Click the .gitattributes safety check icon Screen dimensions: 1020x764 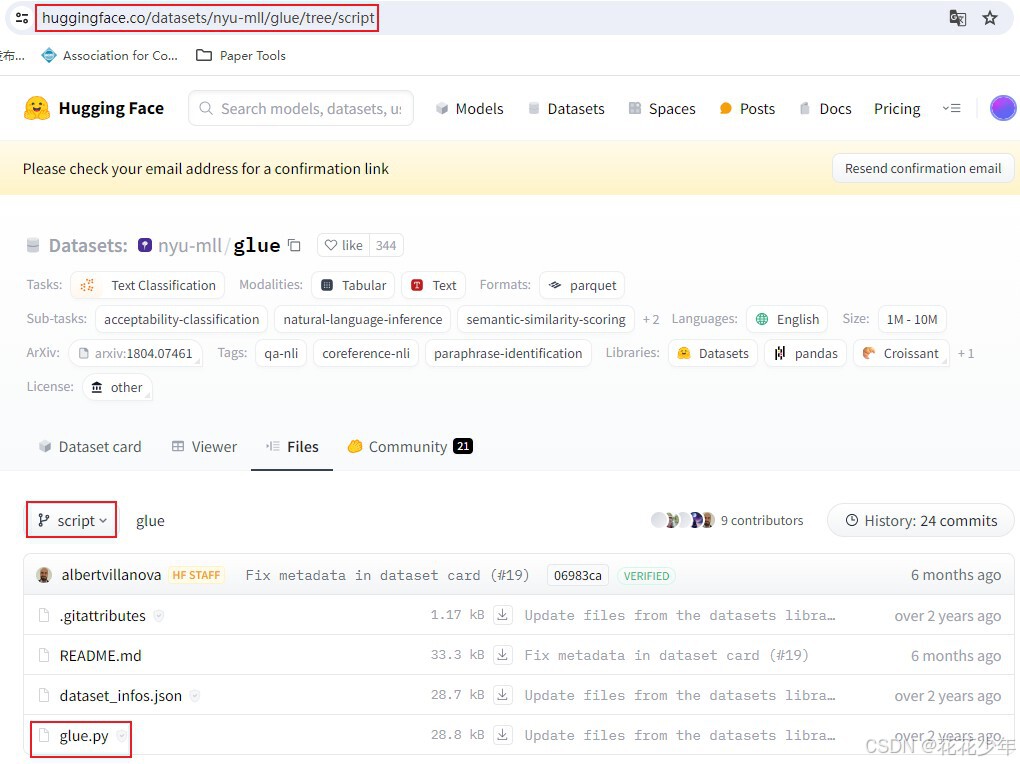(x=158, y=616)
